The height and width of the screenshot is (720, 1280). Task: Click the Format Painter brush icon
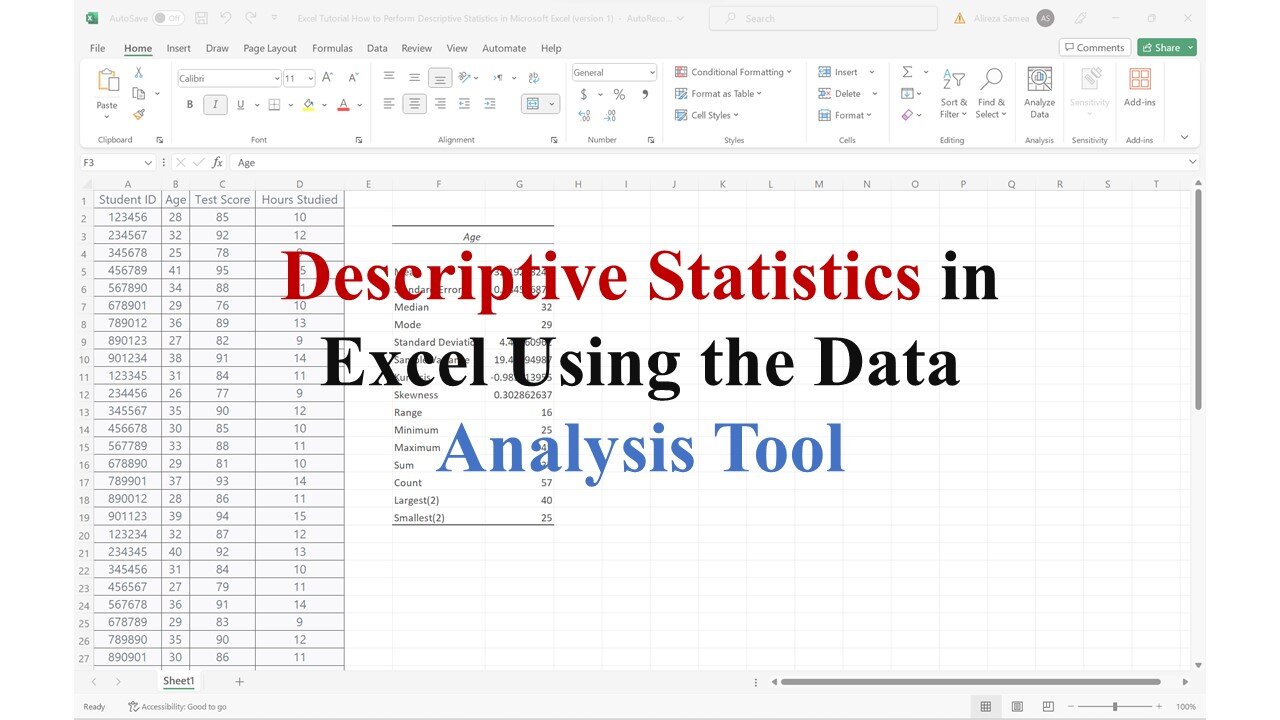pyautogui.click(x=138, y=114)
